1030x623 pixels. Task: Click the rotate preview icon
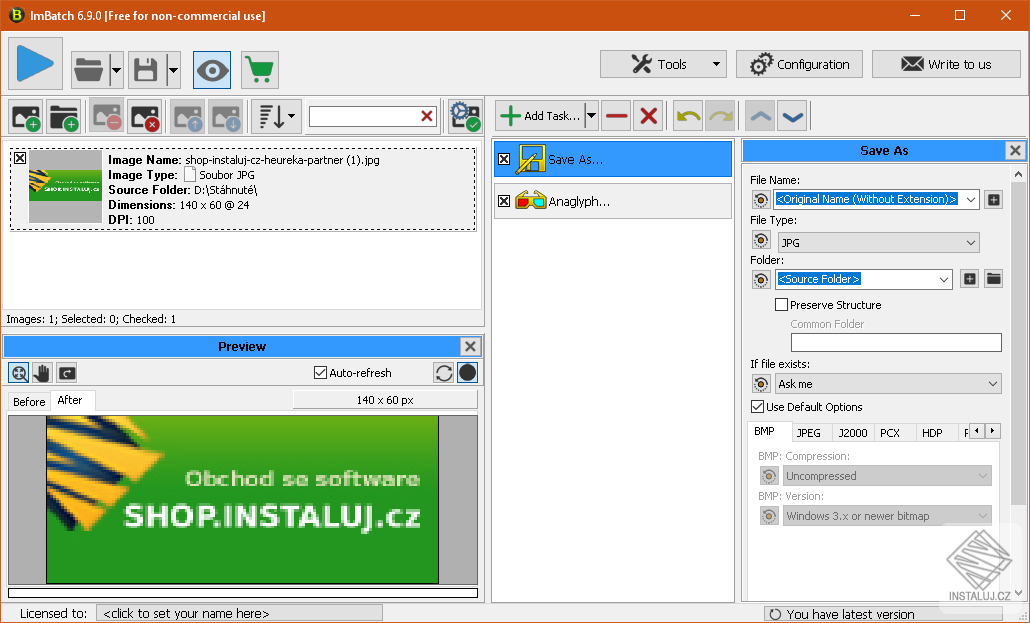66,373
